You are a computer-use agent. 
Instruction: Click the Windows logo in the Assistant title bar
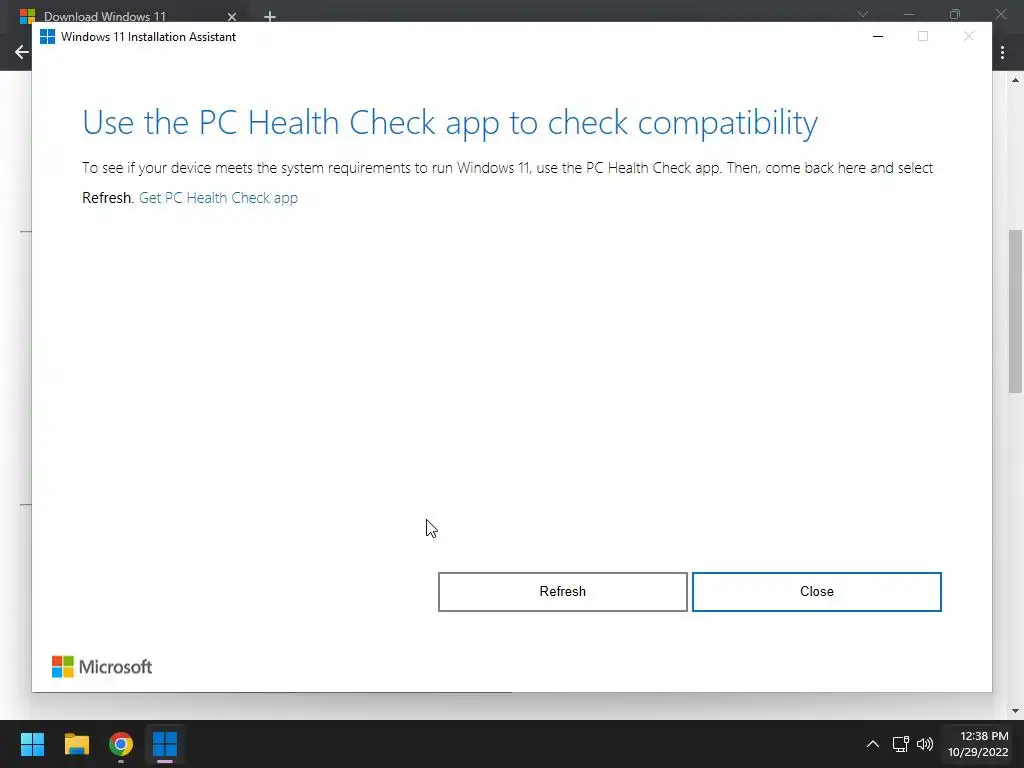click(47, 37)
